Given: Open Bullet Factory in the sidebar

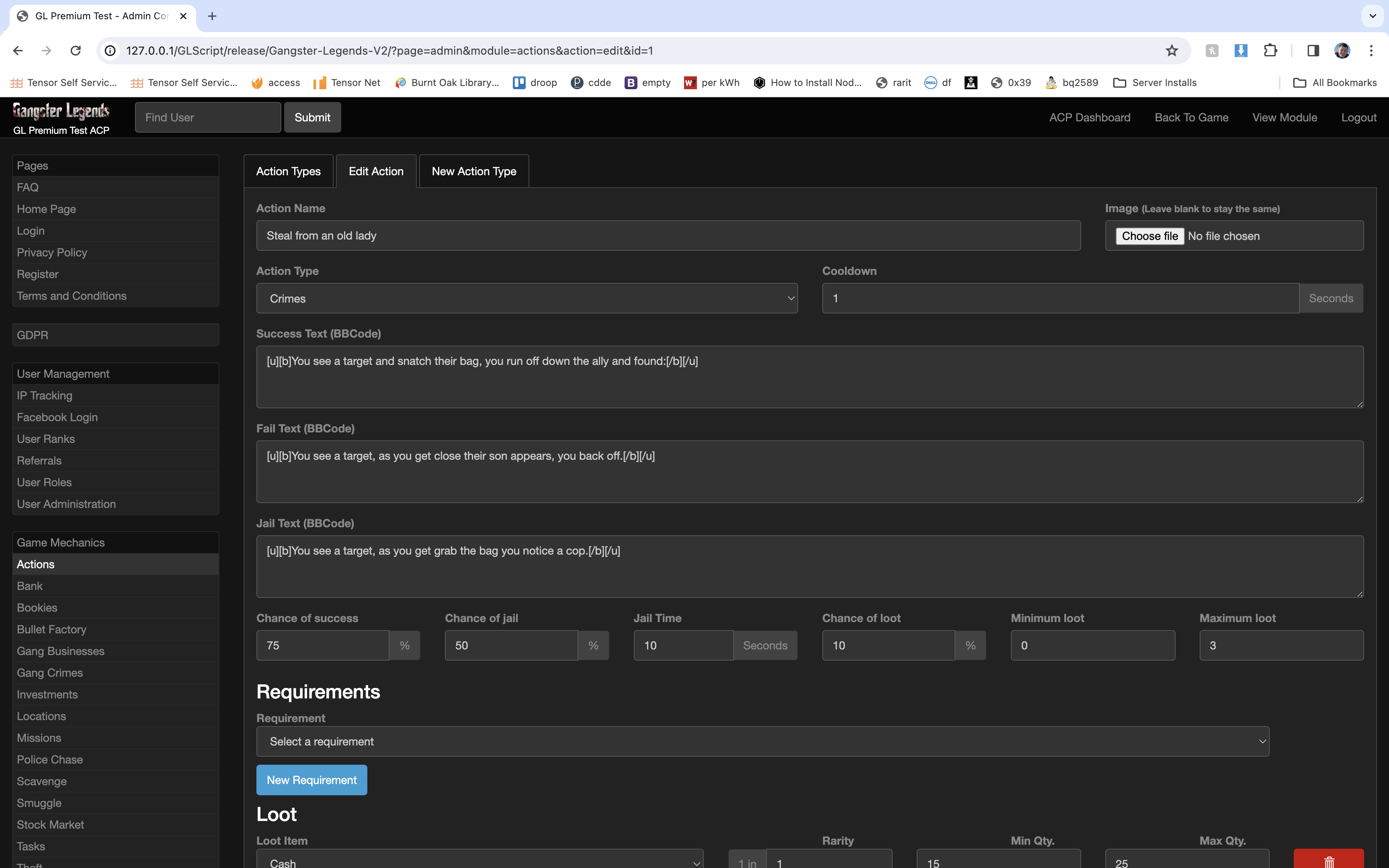Looking at the screenshot, I should coord(52,629).
